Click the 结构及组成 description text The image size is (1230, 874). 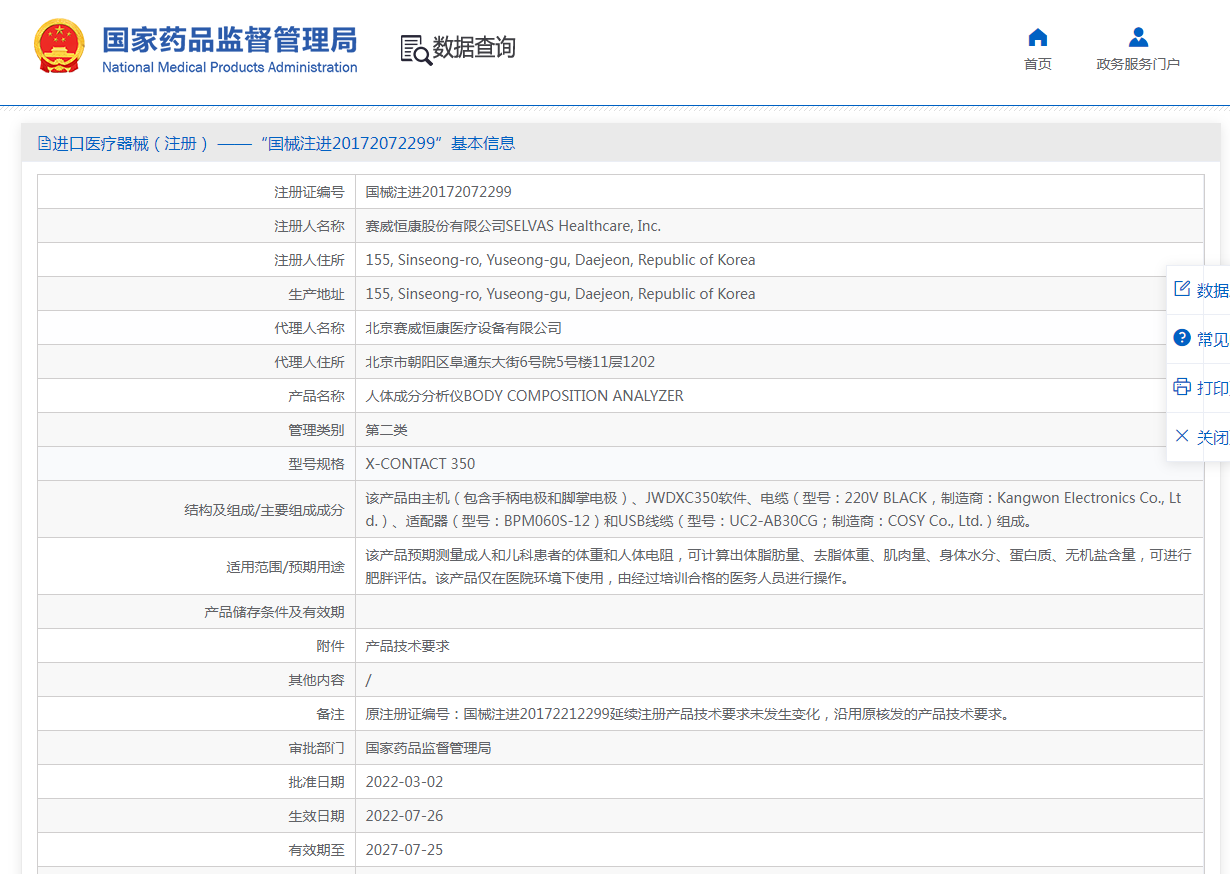point(774,509)
